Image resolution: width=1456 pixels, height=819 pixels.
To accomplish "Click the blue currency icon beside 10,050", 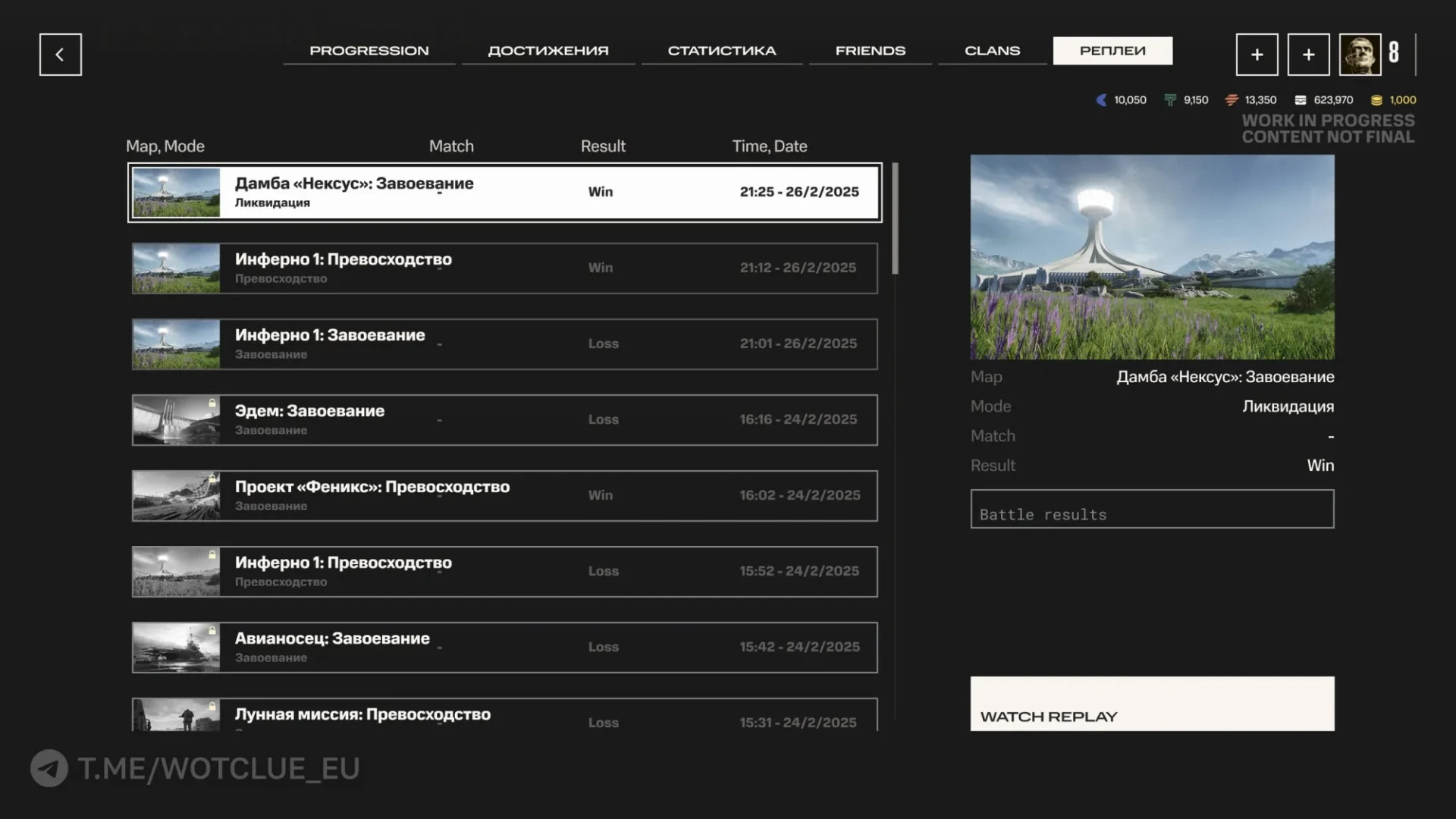I will point(1101,100).
